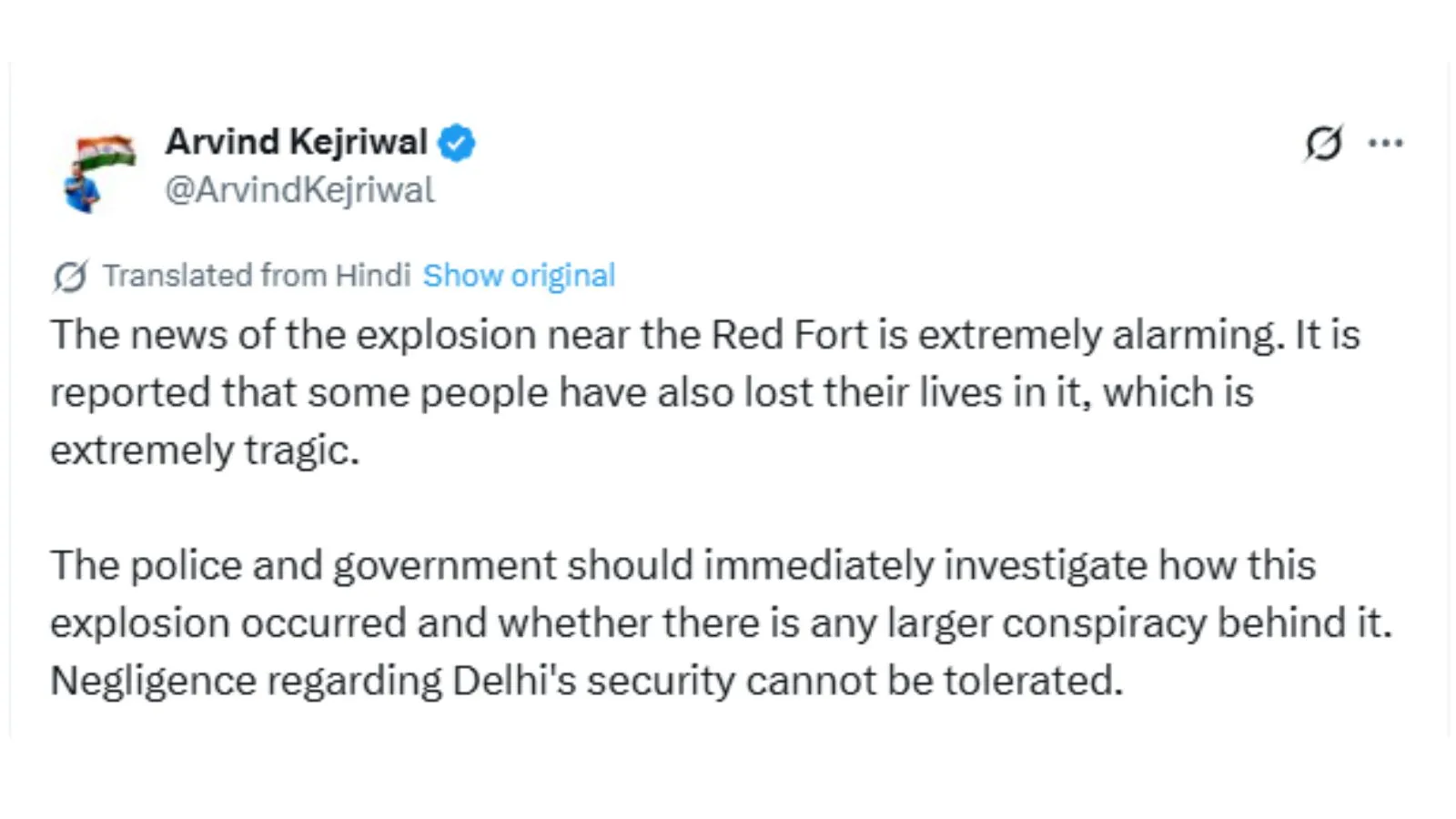Image resolution: width=1456 pixels, height=819 pixels.
Task: Click the word 'Hindi' in the translation note
Action: (373, 276)
